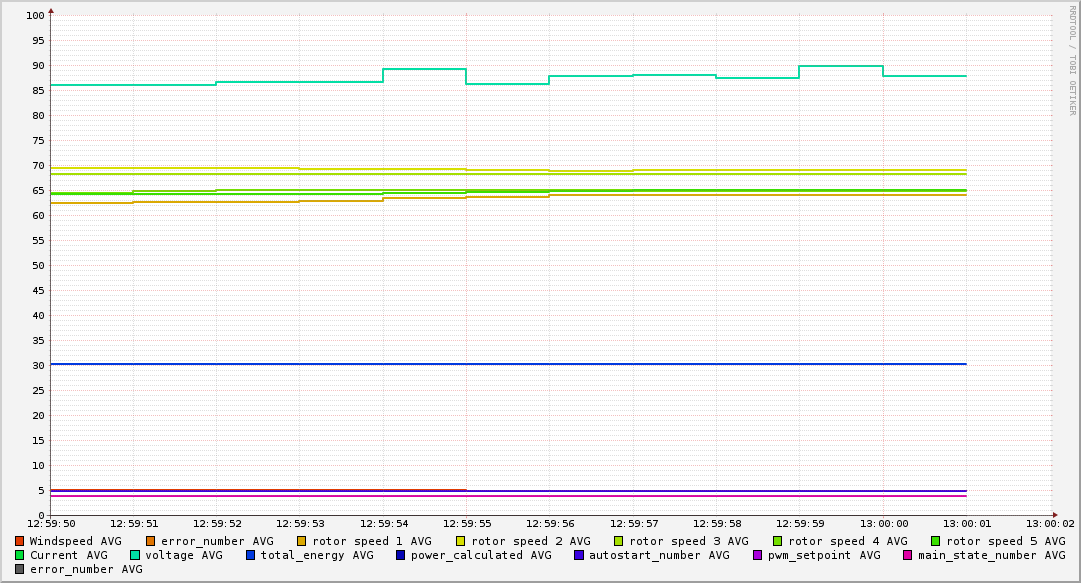Click the vertical RRDTOOL / TOBI OETIKER watermark
Screen dimensions: 1081x583
coord(1072,60)
